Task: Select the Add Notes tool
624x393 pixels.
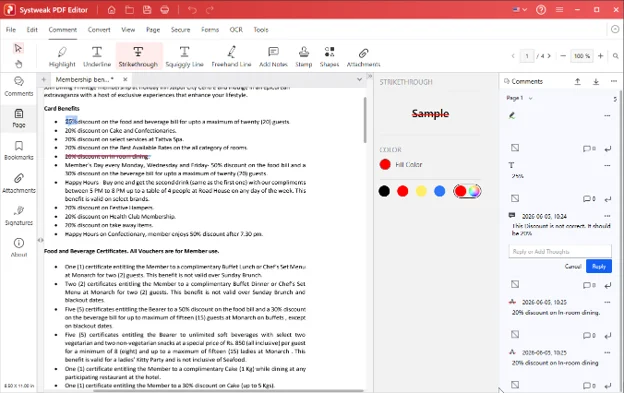Action: coord(273,56)
